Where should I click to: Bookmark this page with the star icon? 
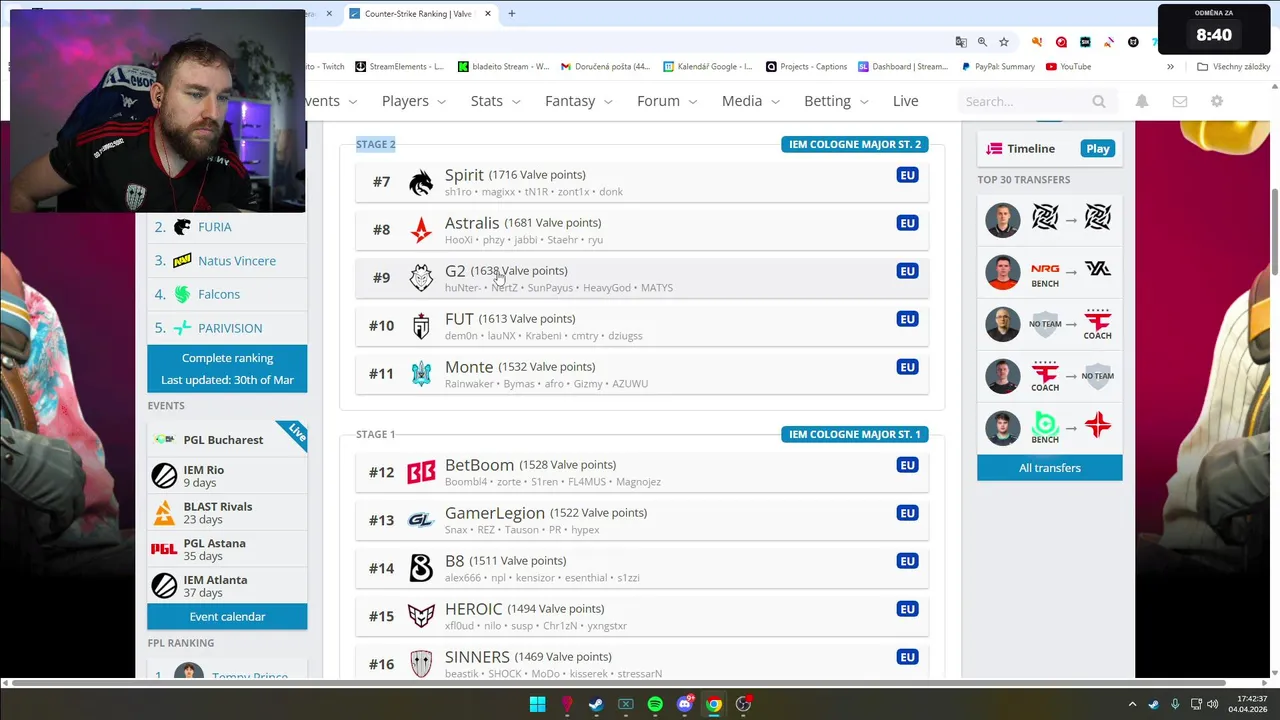tap(1004, 42)
